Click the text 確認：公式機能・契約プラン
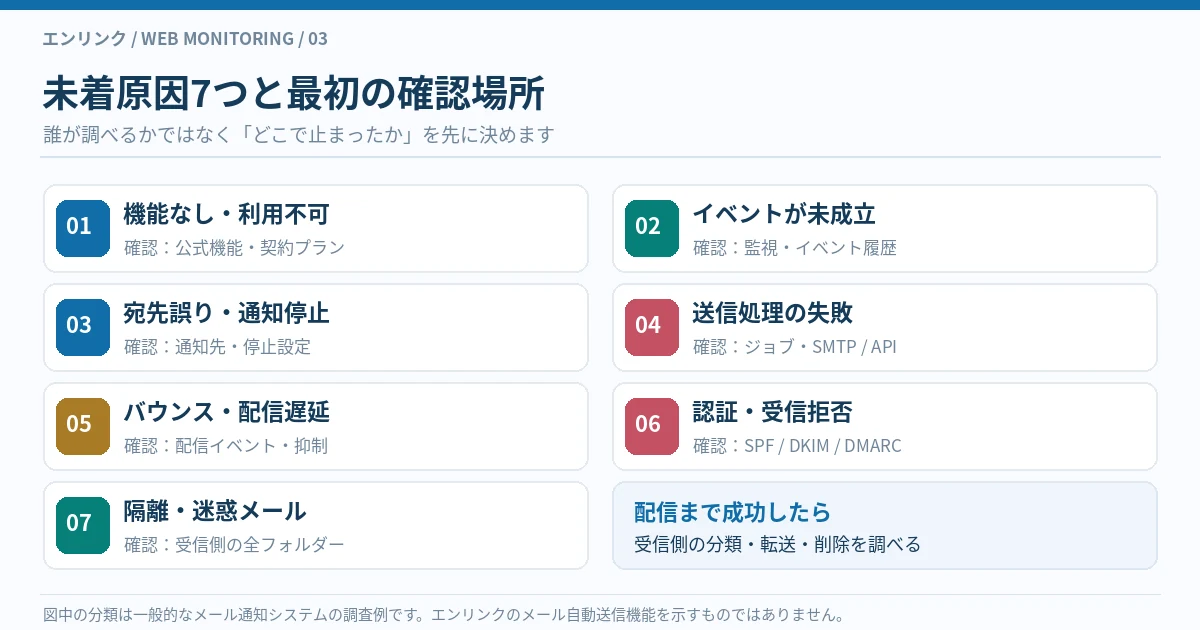Screen dimensions: 1200x630 (x=234, y=248)
